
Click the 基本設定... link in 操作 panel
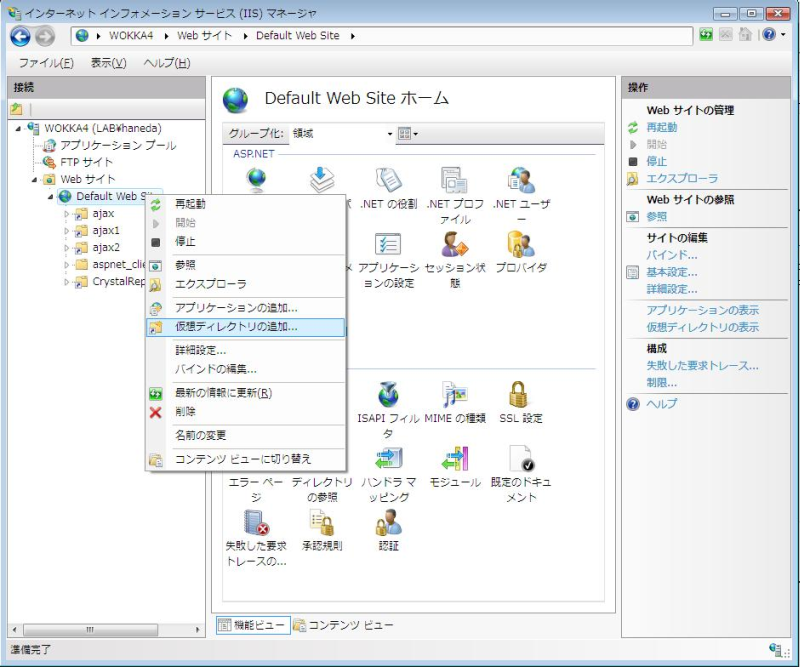(x=671, y=272)
